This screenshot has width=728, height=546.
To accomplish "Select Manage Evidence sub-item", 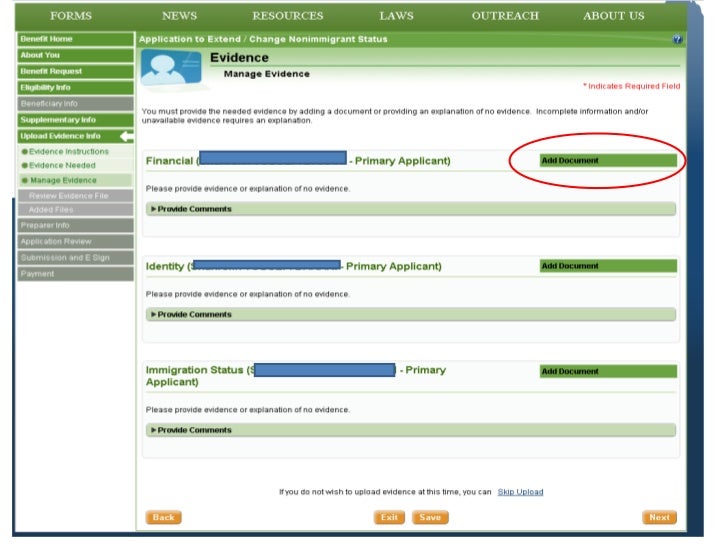I will point(76,180).
